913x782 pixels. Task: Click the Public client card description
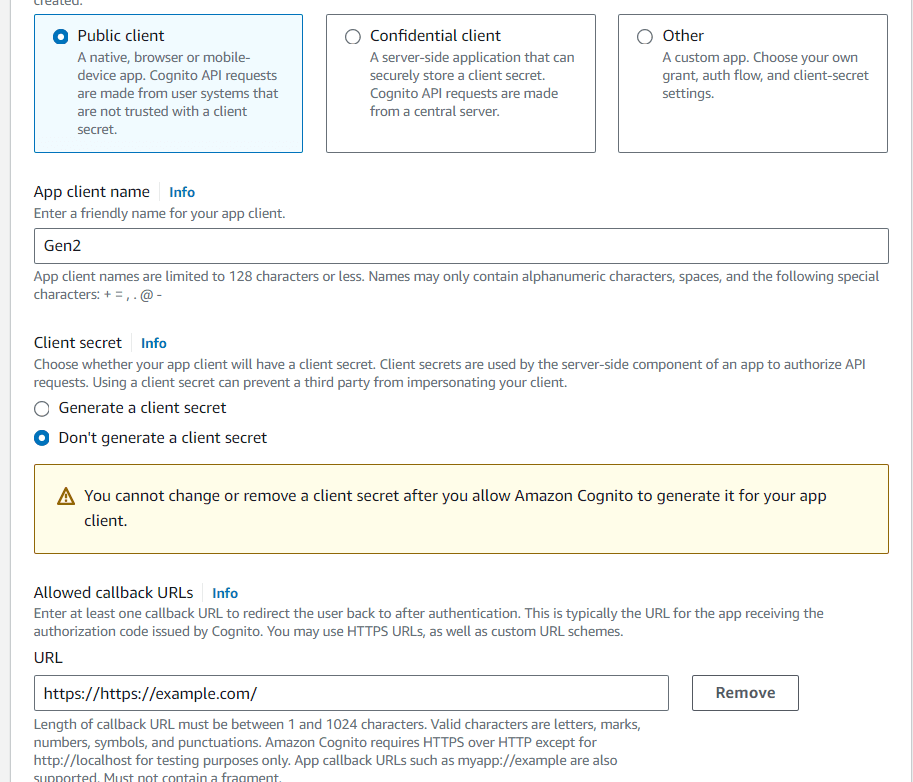coord(178,93)
